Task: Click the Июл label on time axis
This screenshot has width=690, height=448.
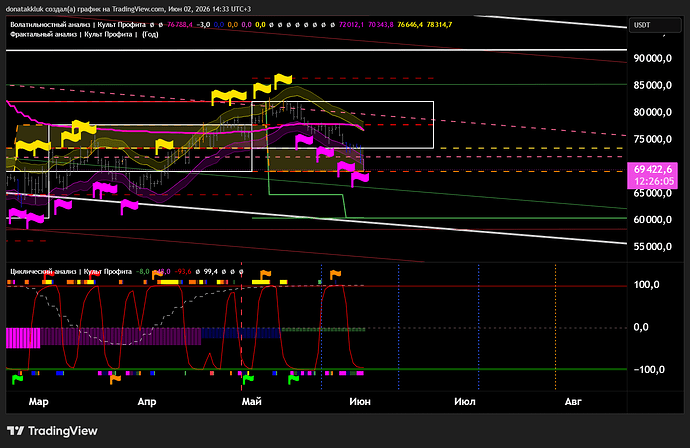Action: [465, 401]
